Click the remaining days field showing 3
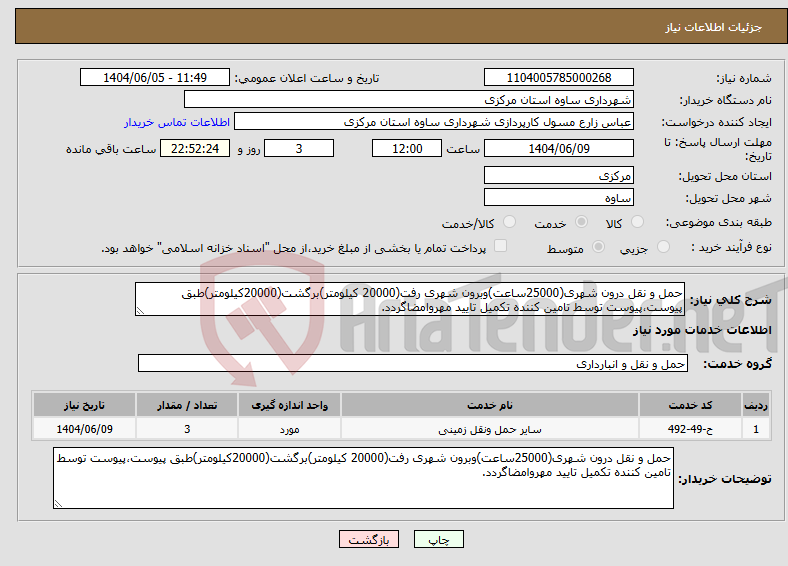 [299, 148]
